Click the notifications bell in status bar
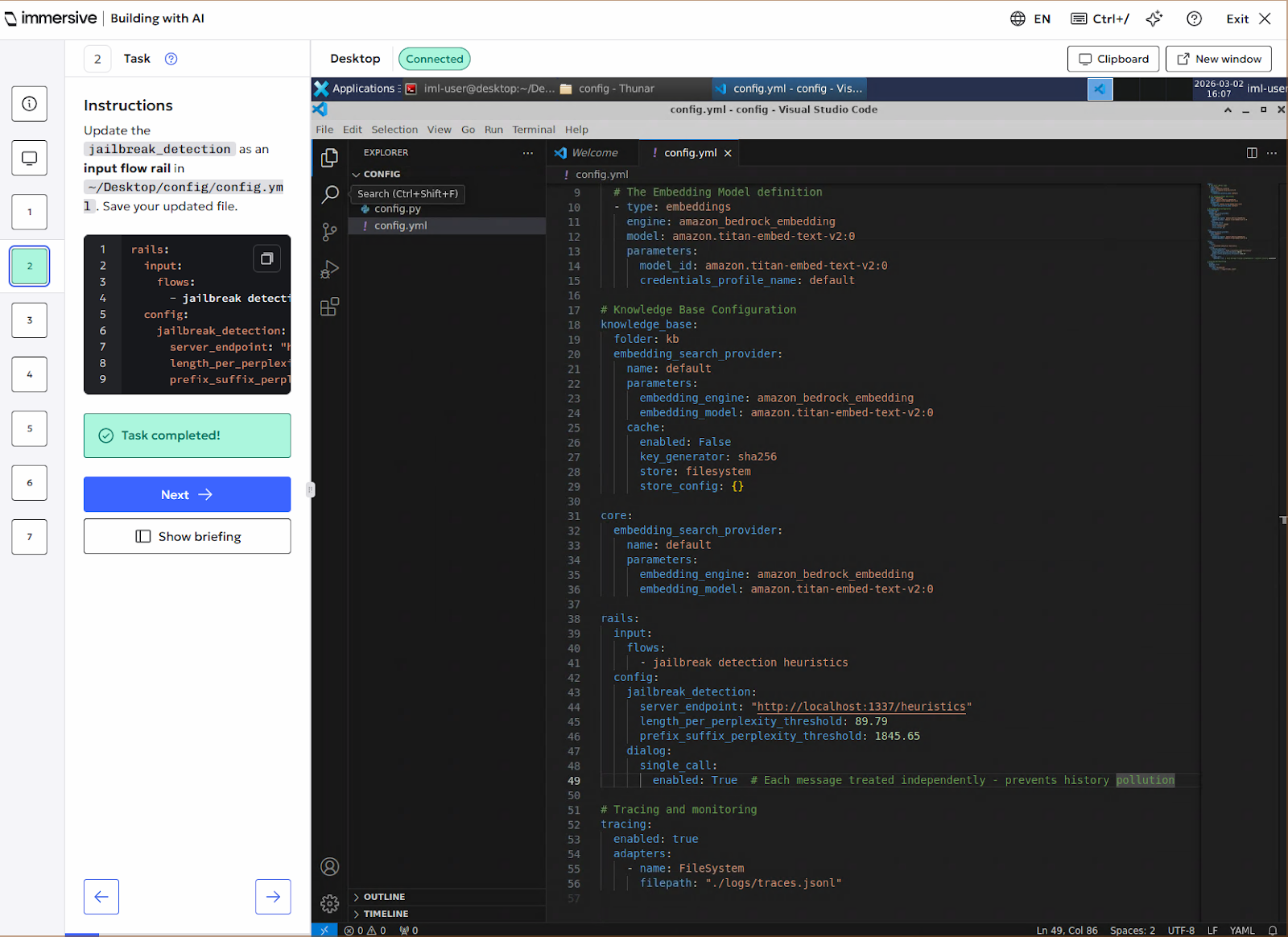This screenshot has width=1288, height=937. click(x=1273, y=930)
